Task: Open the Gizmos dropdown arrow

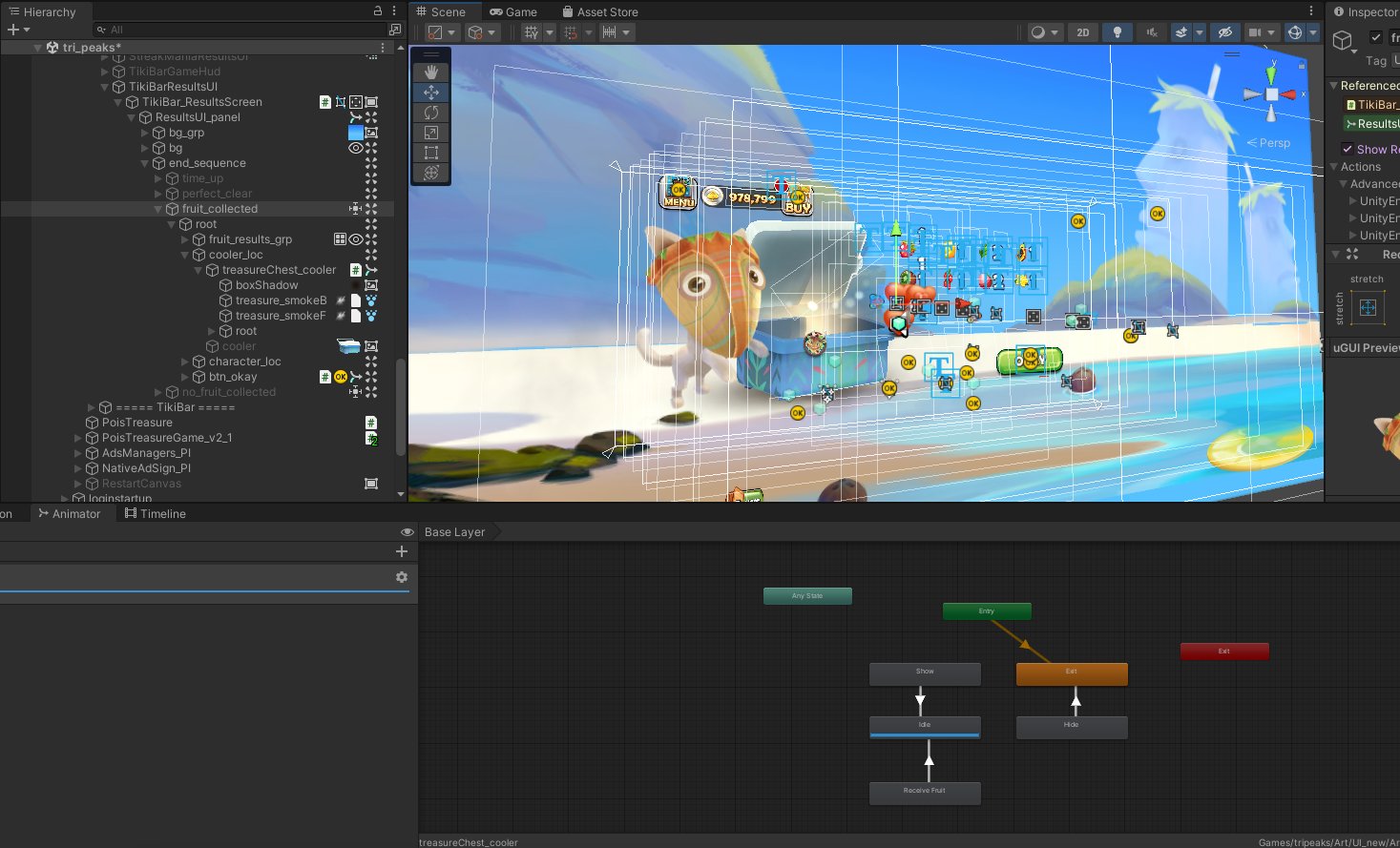Action: pyautogui.click(x=1313, y=32)
